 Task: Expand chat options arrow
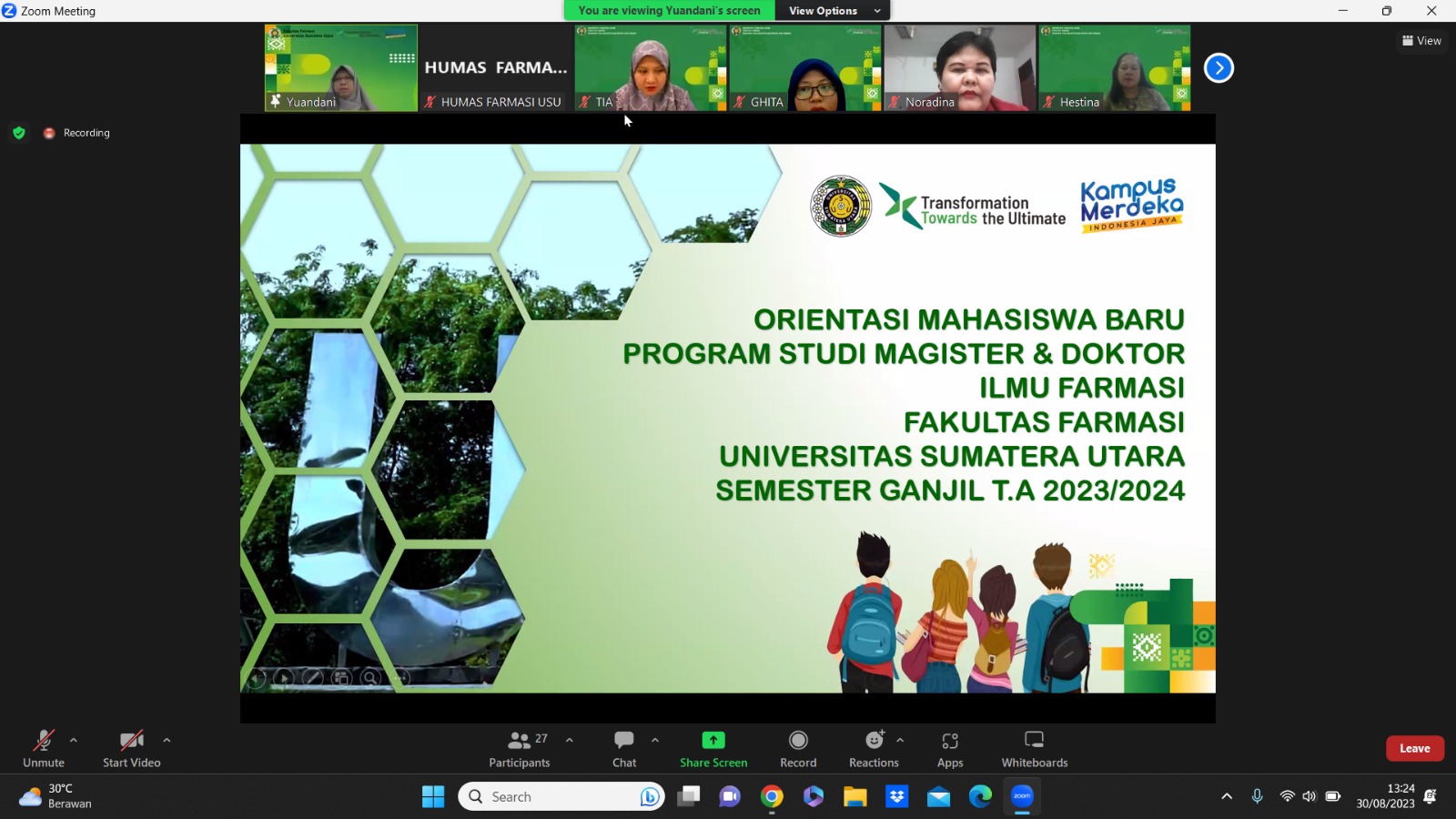(655, 740)
